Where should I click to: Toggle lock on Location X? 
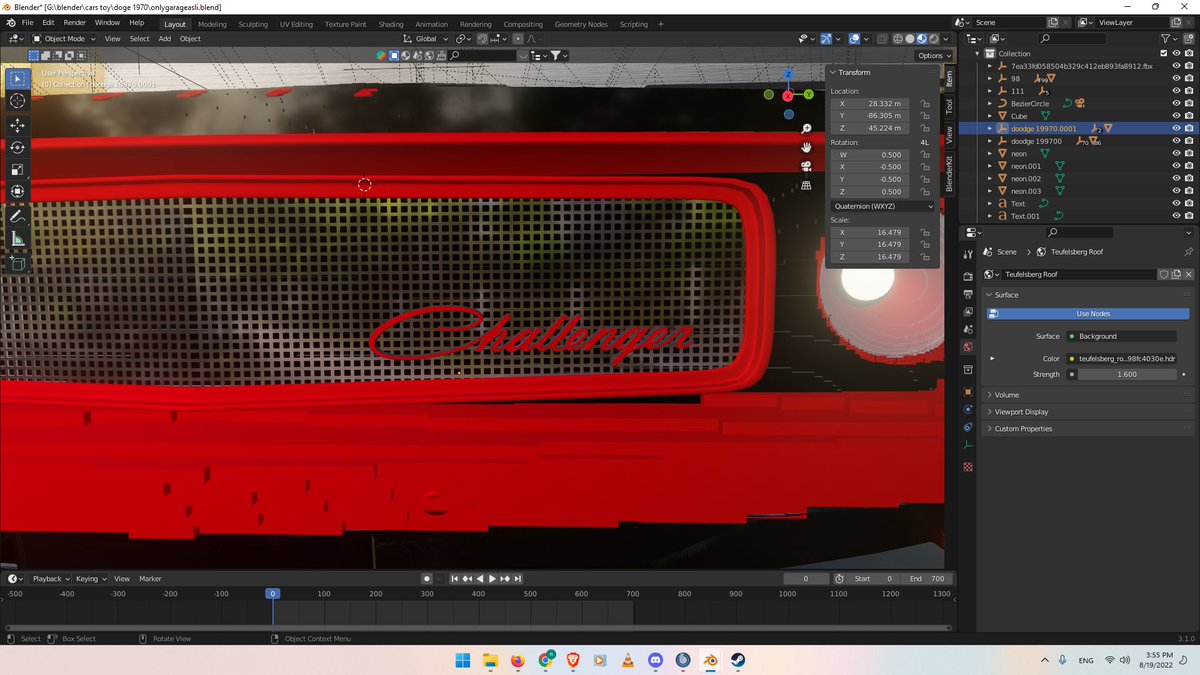926,103
